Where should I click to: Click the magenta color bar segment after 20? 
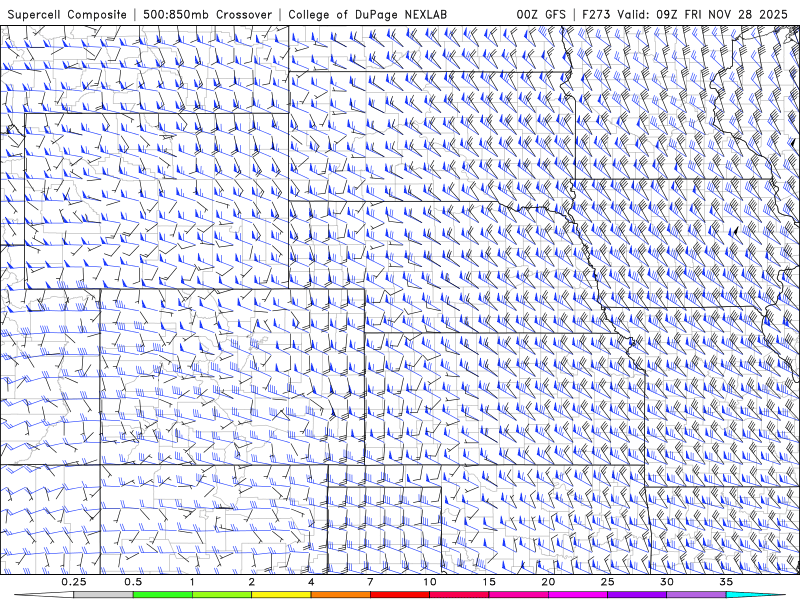[x=578, y=595]
